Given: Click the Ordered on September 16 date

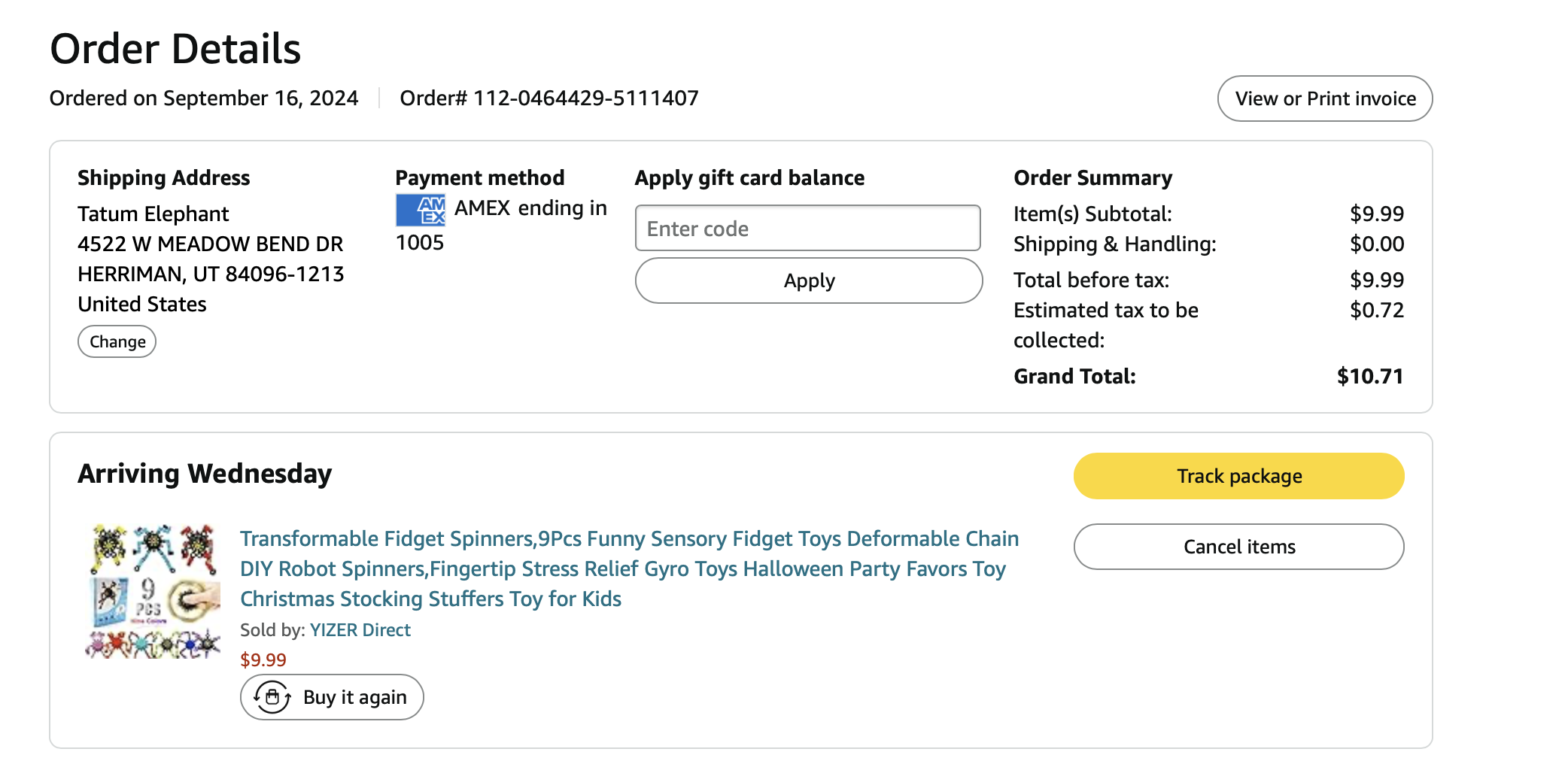Looking at the screenshot, I should coord(204,99).
